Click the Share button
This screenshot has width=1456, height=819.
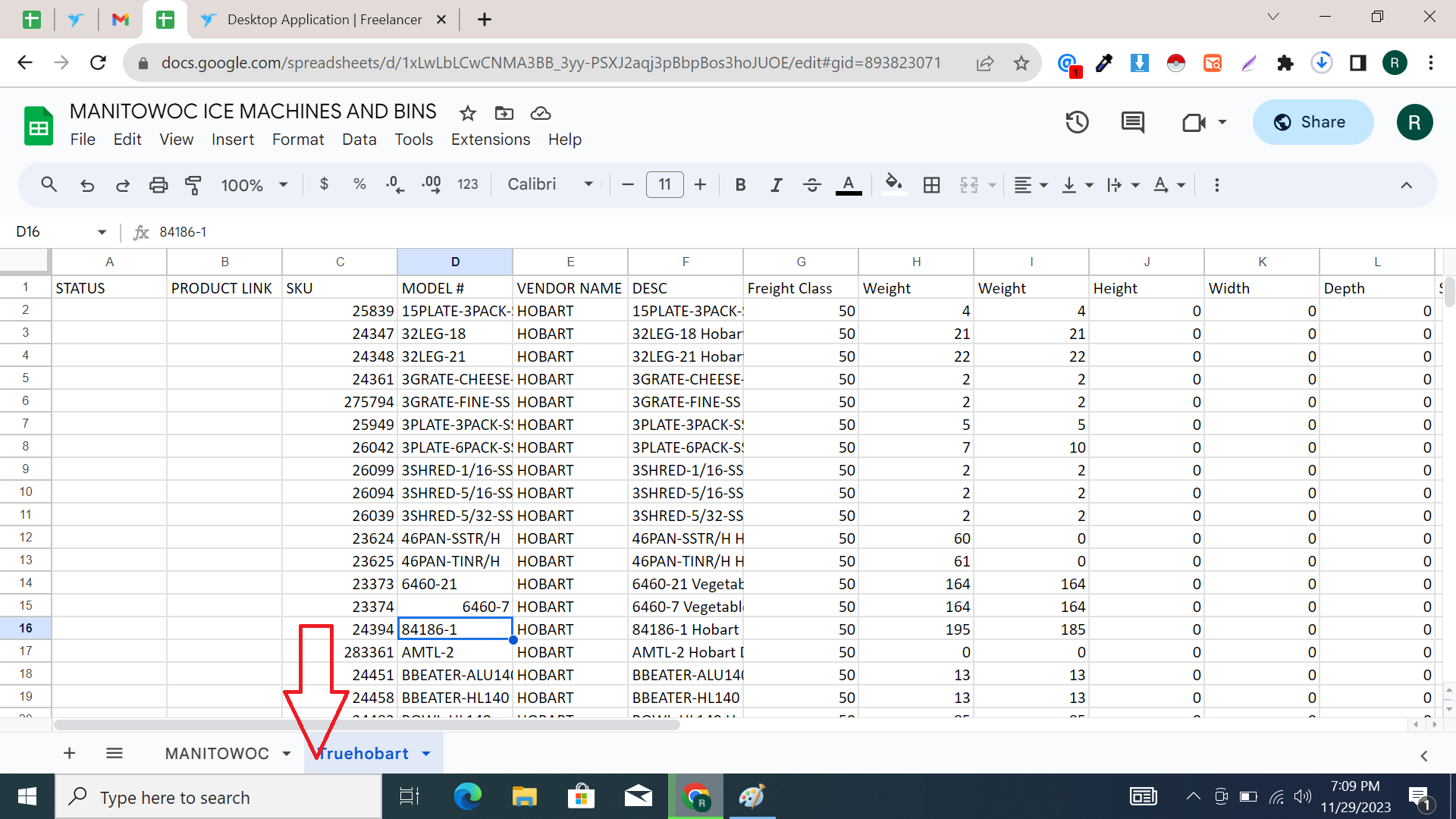coord(1313,122)
